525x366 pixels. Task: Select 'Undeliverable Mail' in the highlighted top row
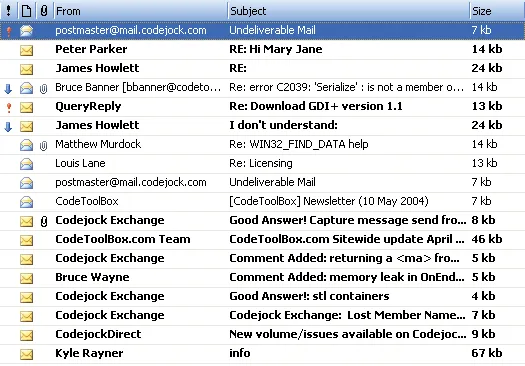[272, 30]
